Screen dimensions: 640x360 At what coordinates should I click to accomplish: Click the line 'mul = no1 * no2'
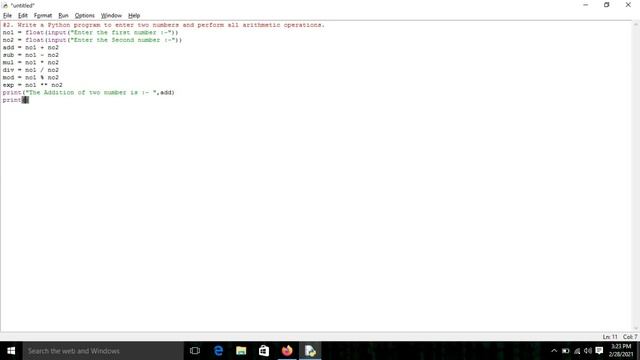pos(31,62)
